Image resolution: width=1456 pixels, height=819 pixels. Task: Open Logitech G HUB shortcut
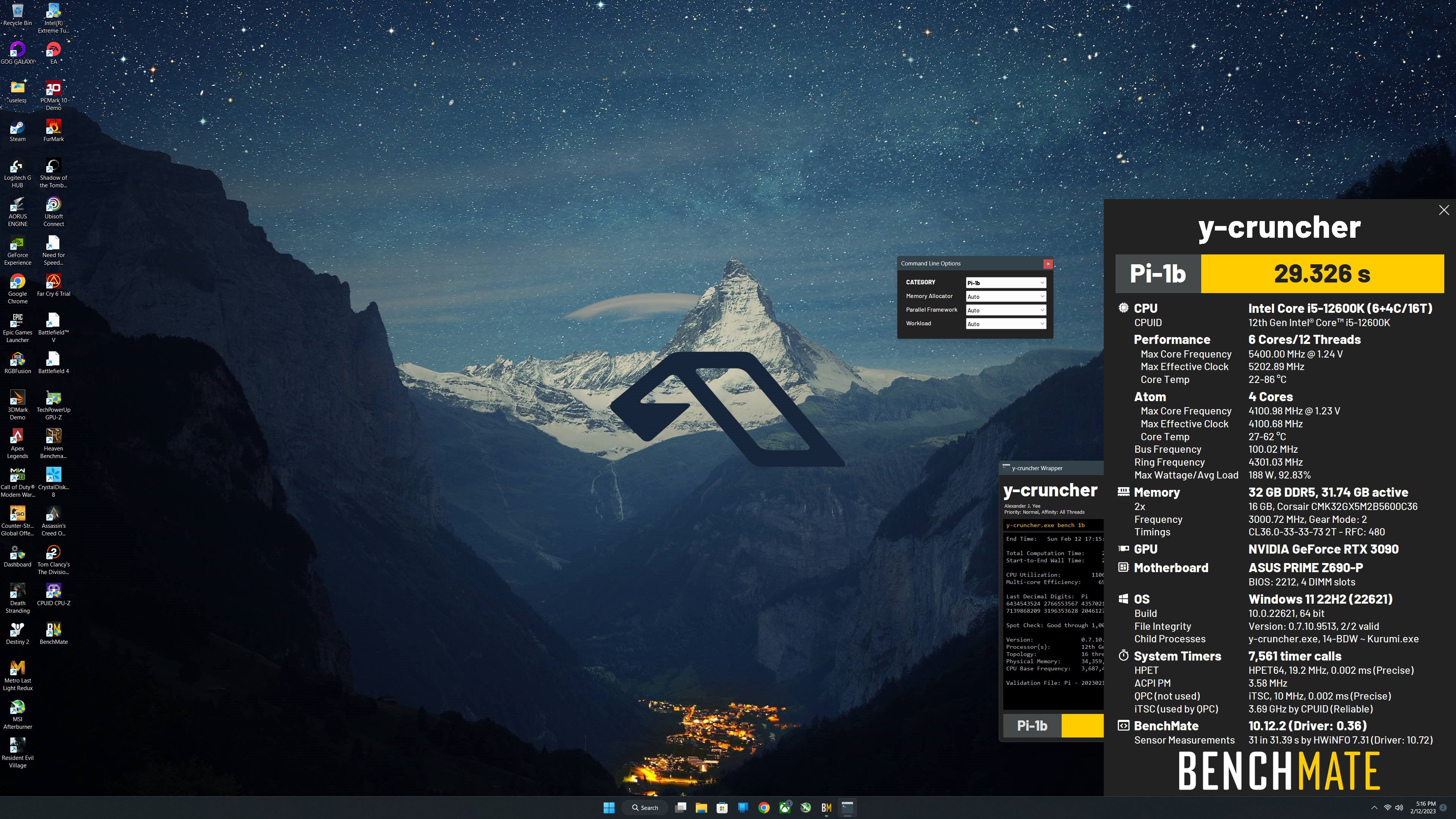click(17, 173)
